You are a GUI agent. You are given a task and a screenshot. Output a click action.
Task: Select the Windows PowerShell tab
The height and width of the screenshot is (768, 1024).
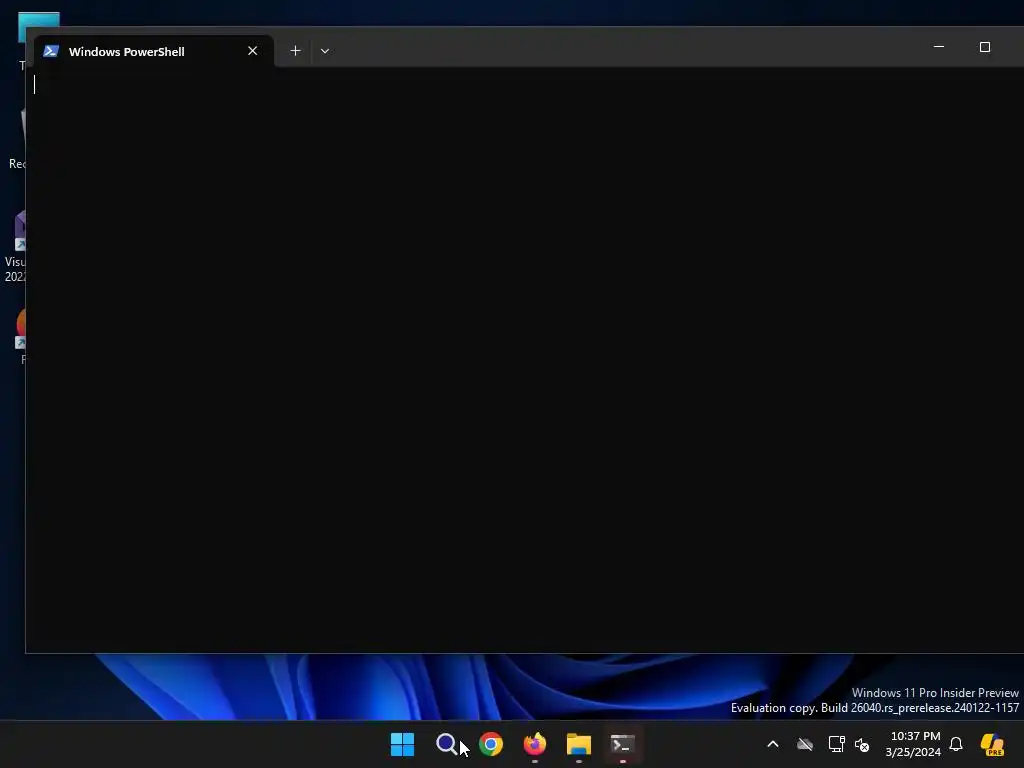(x=153, y=51)
